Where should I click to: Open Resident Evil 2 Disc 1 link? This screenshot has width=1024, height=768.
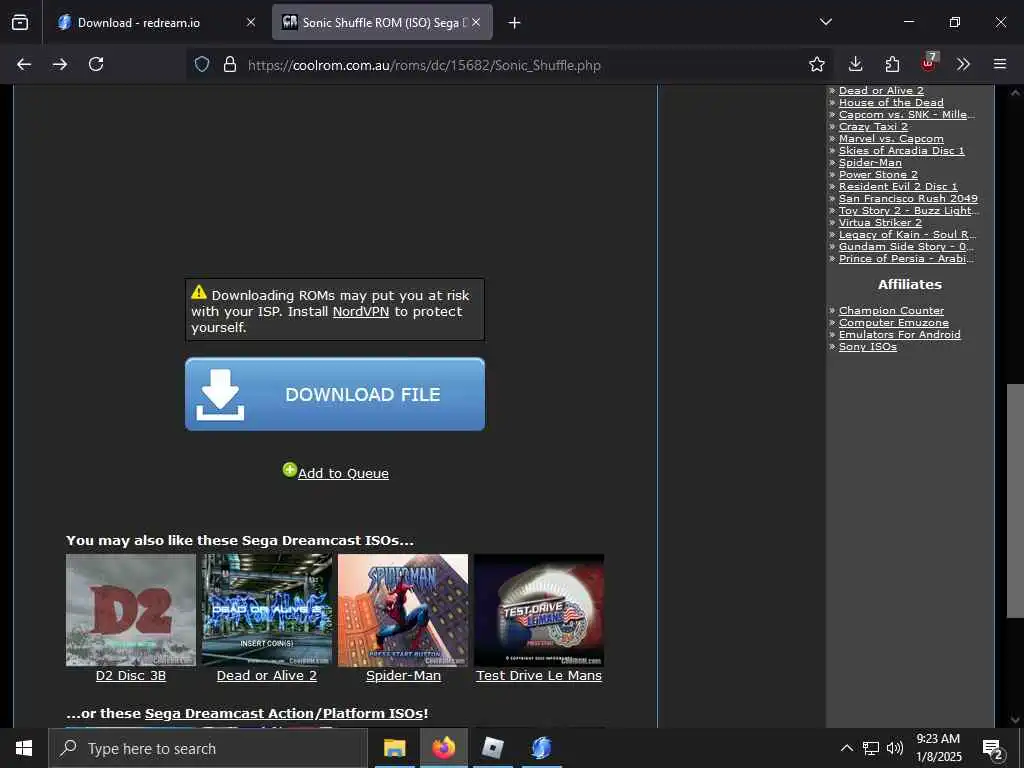click(x=898, y=186)
